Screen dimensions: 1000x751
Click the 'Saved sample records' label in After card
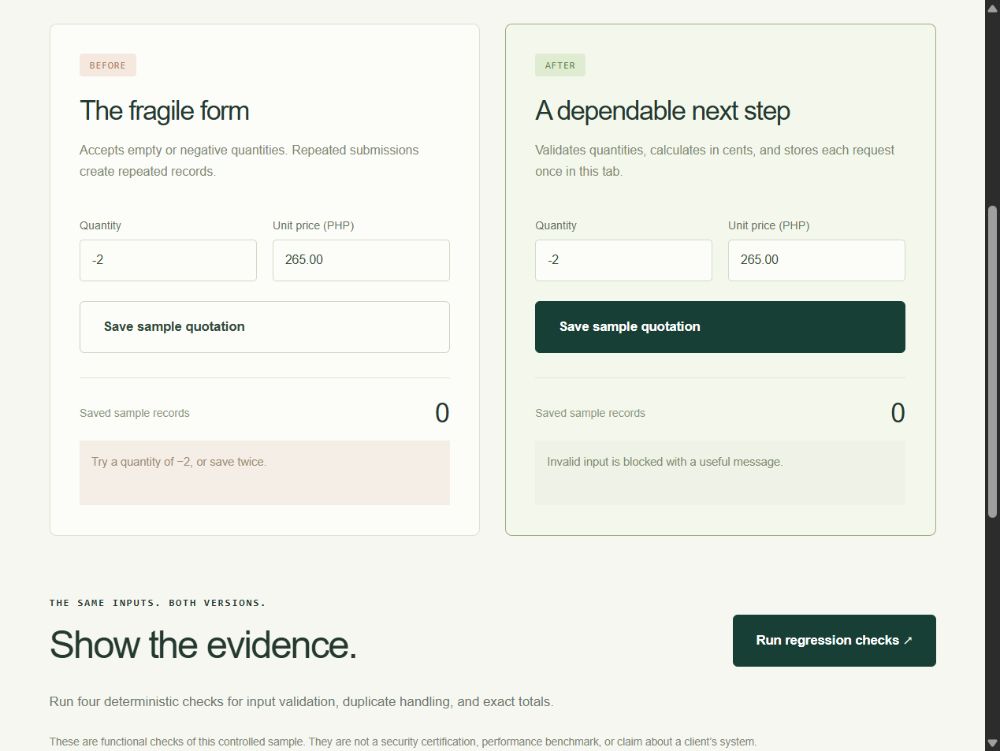click(590, 413)
